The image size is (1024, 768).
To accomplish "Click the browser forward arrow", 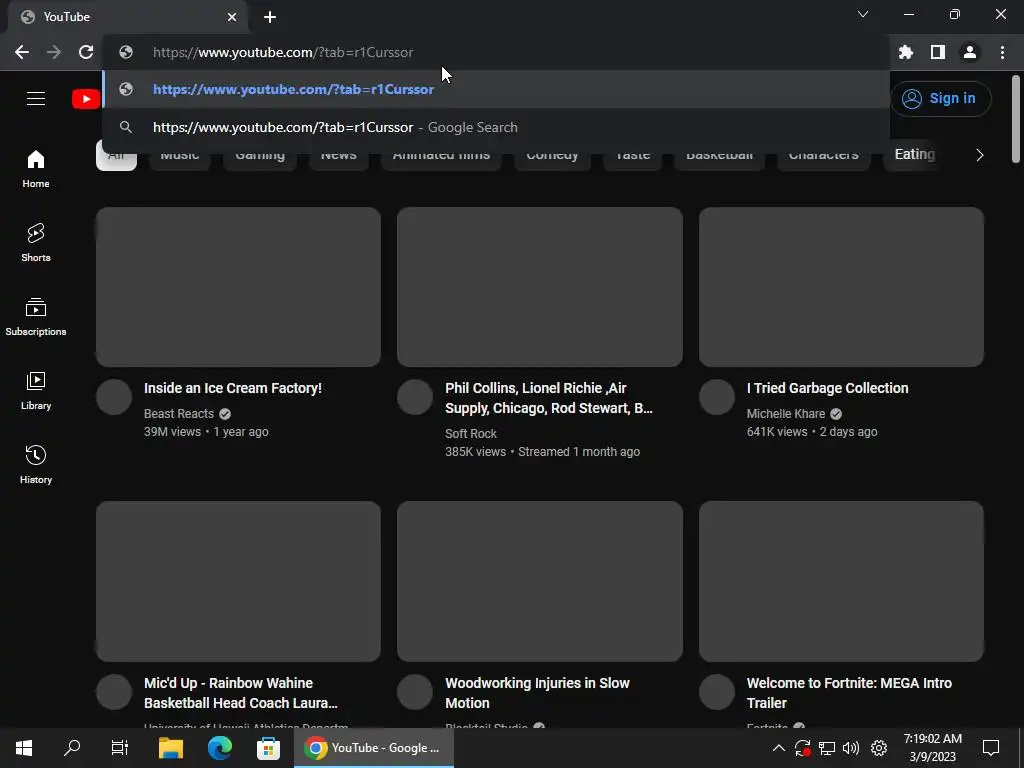I will pyautogui.click(x=54, y=52).
